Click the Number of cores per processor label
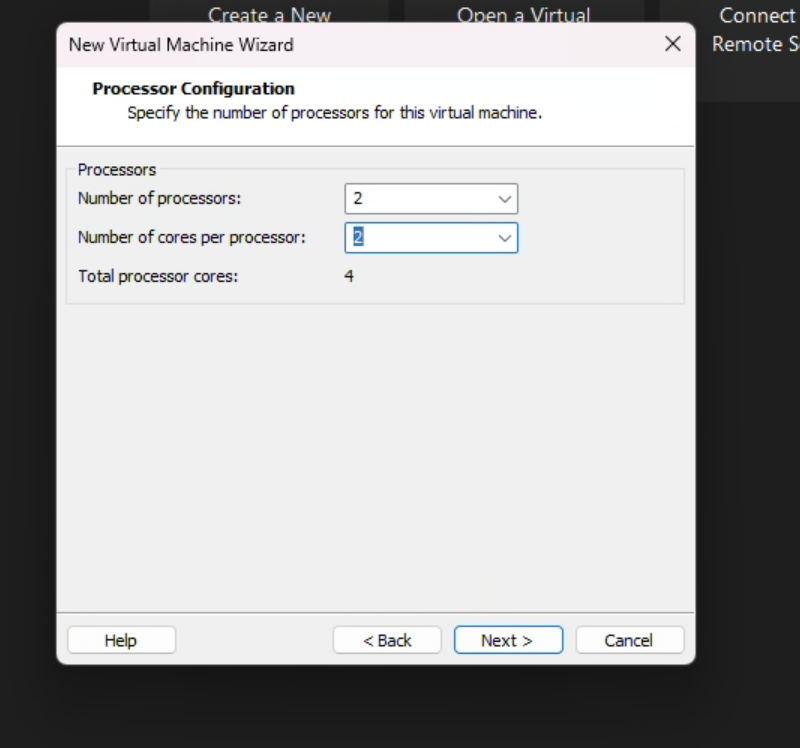The image size is (800, 748). click(x=192, y=237)
